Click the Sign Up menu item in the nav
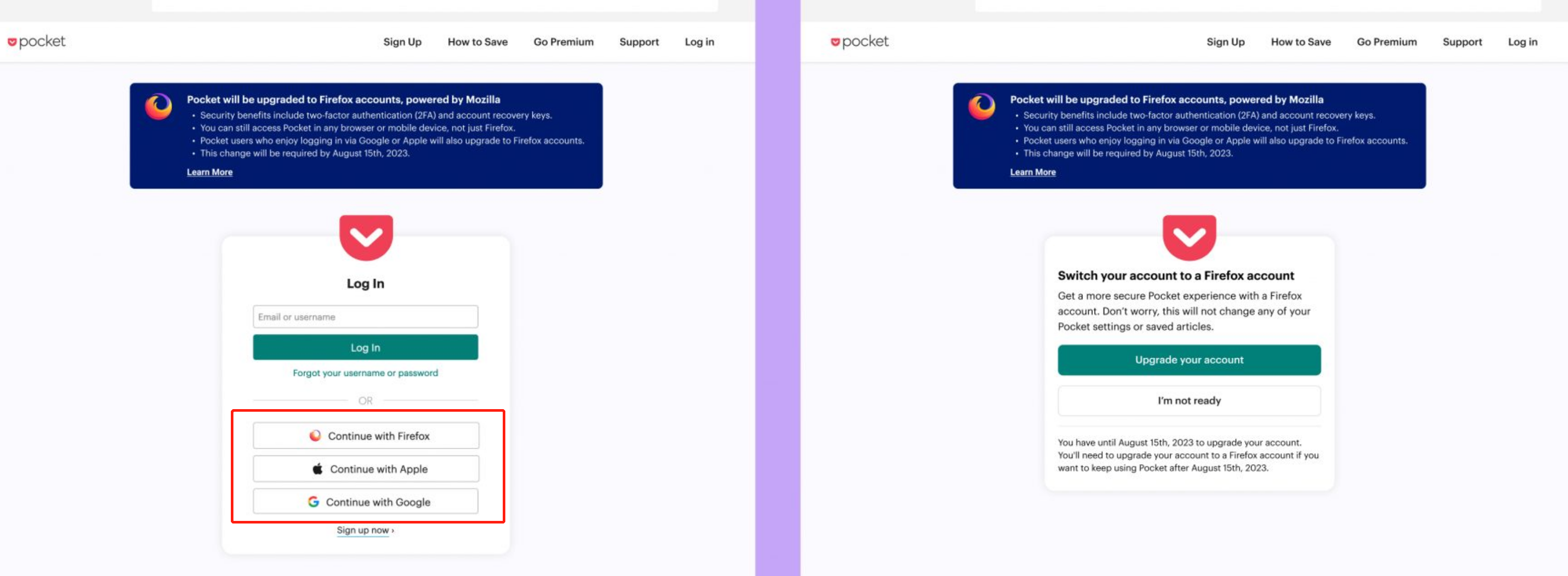1568x576 pixels. coord(402,41)
